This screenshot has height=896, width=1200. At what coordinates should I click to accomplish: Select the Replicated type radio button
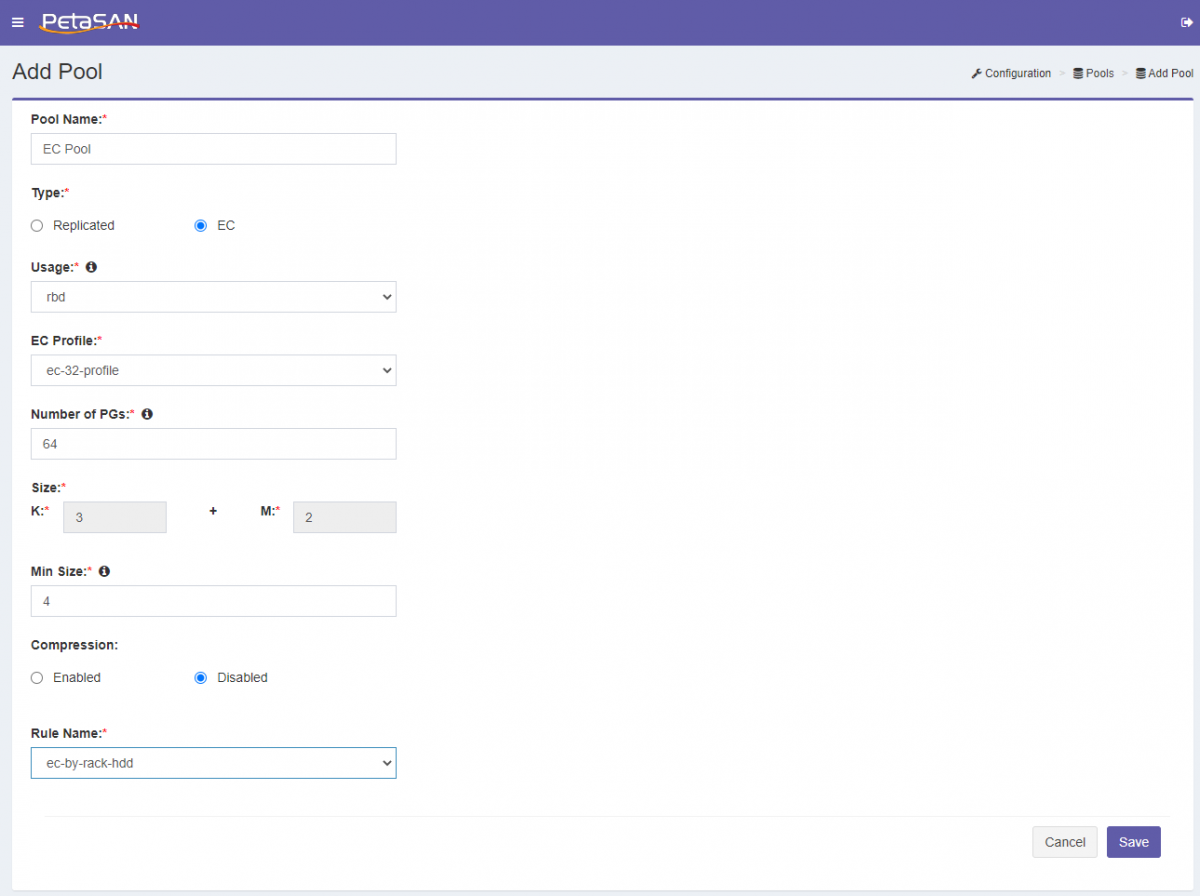(x=37, y=226)
